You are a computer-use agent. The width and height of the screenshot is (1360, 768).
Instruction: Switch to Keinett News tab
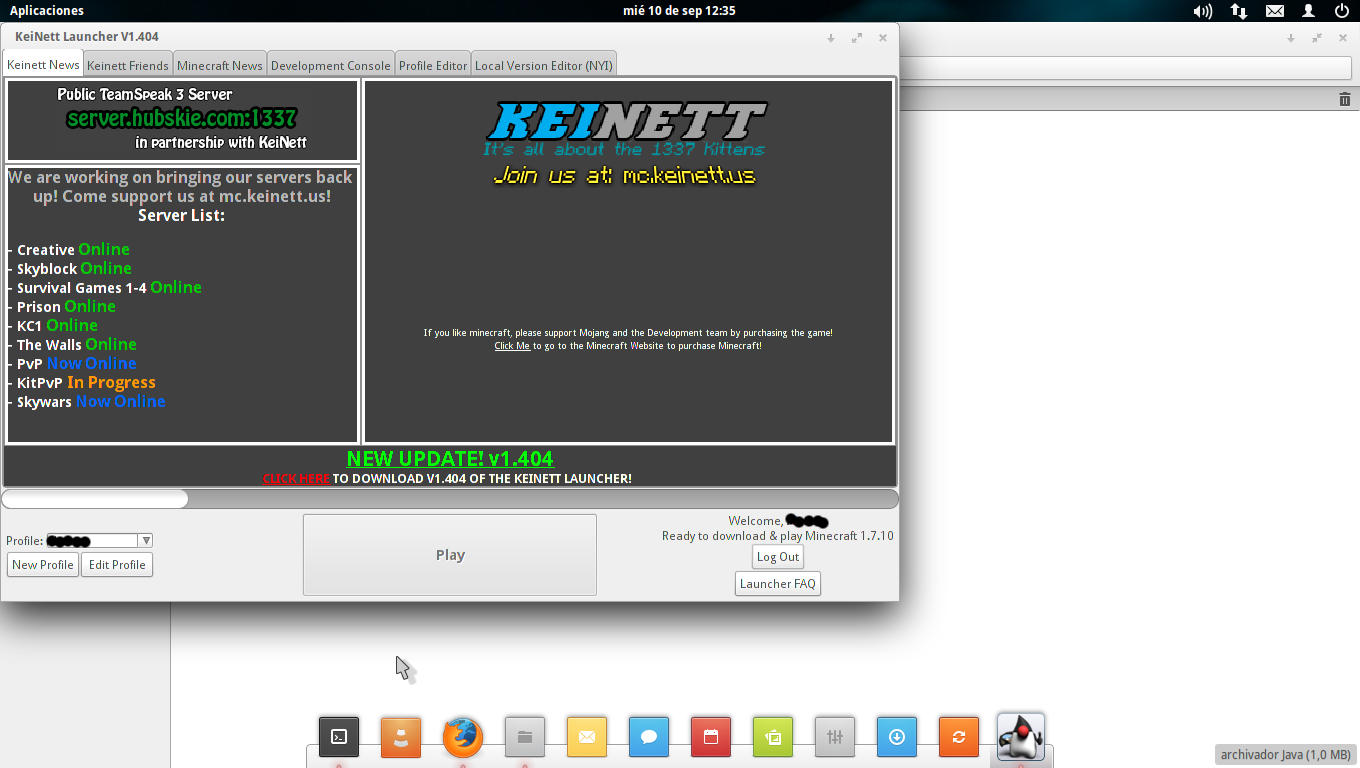pos(43,64)
